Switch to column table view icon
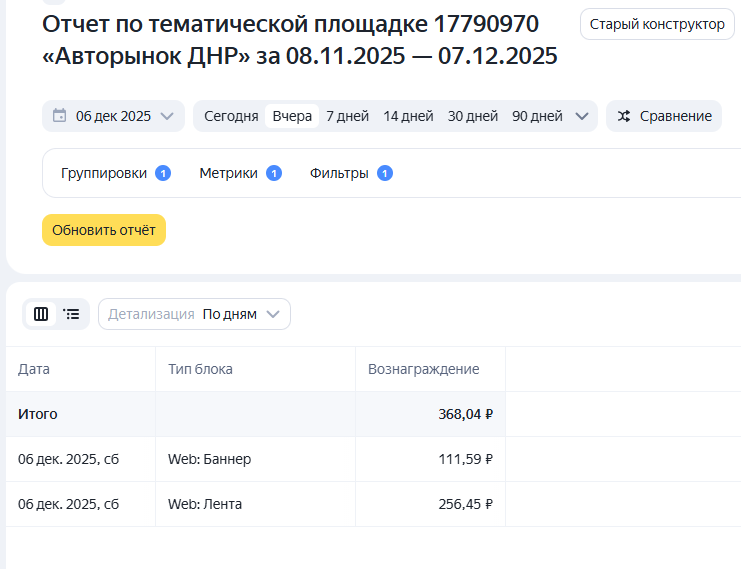The height and width of the screenshot is (569, 741). [41, 314]
